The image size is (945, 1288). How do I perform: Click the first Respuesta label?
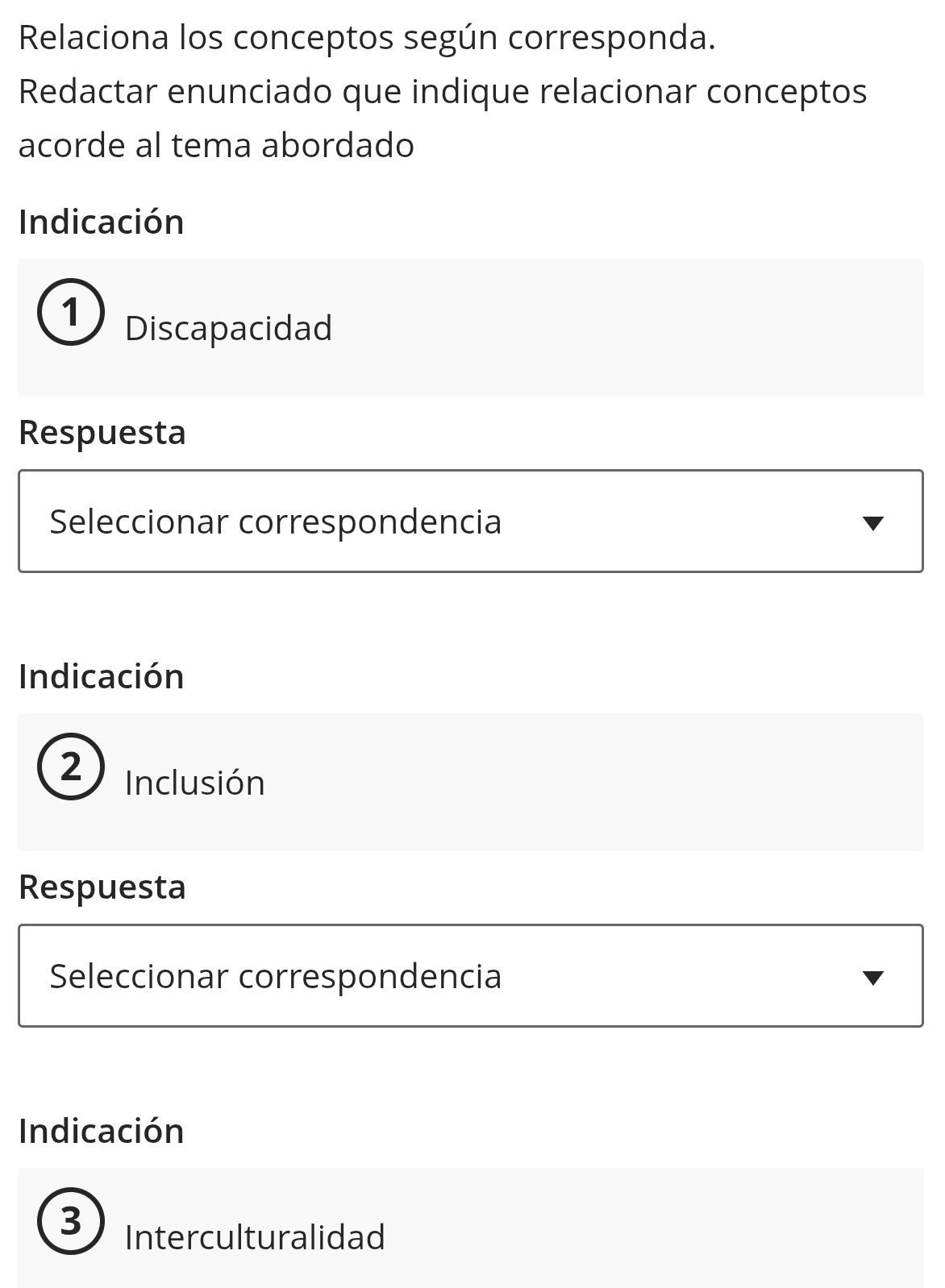[x=102, y=433]
